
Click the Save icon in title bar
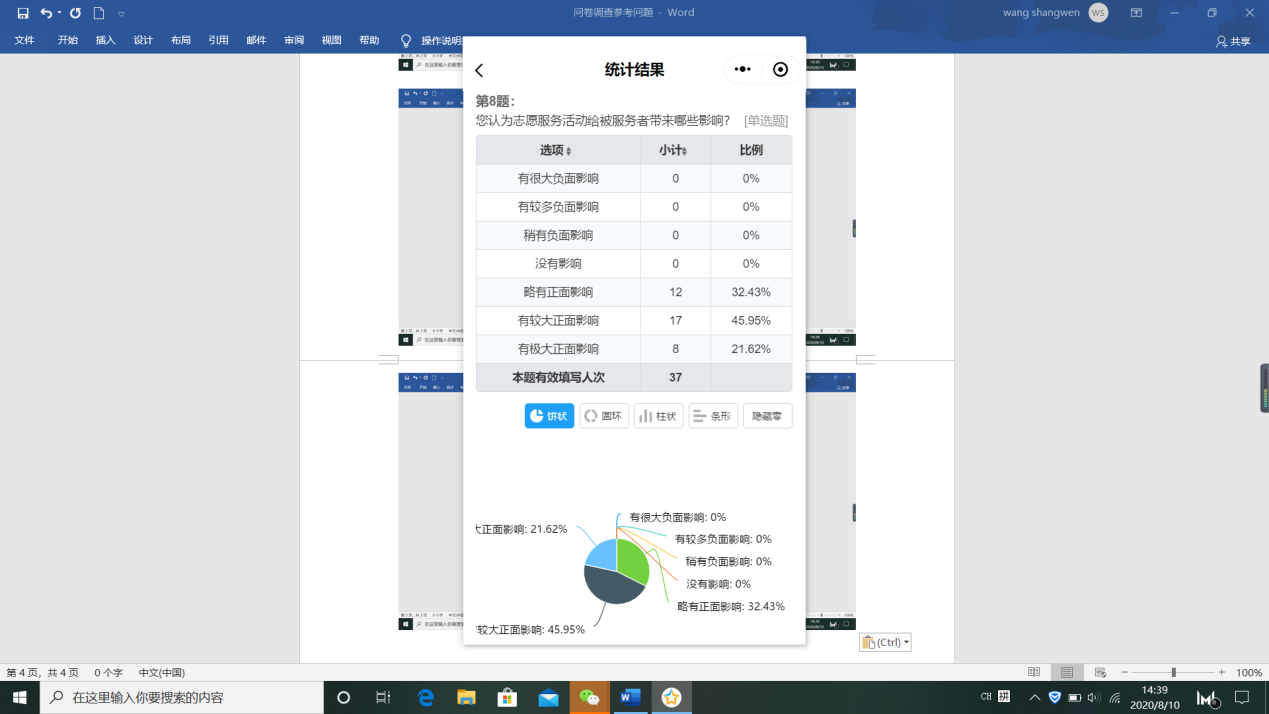tap(23, 13)
